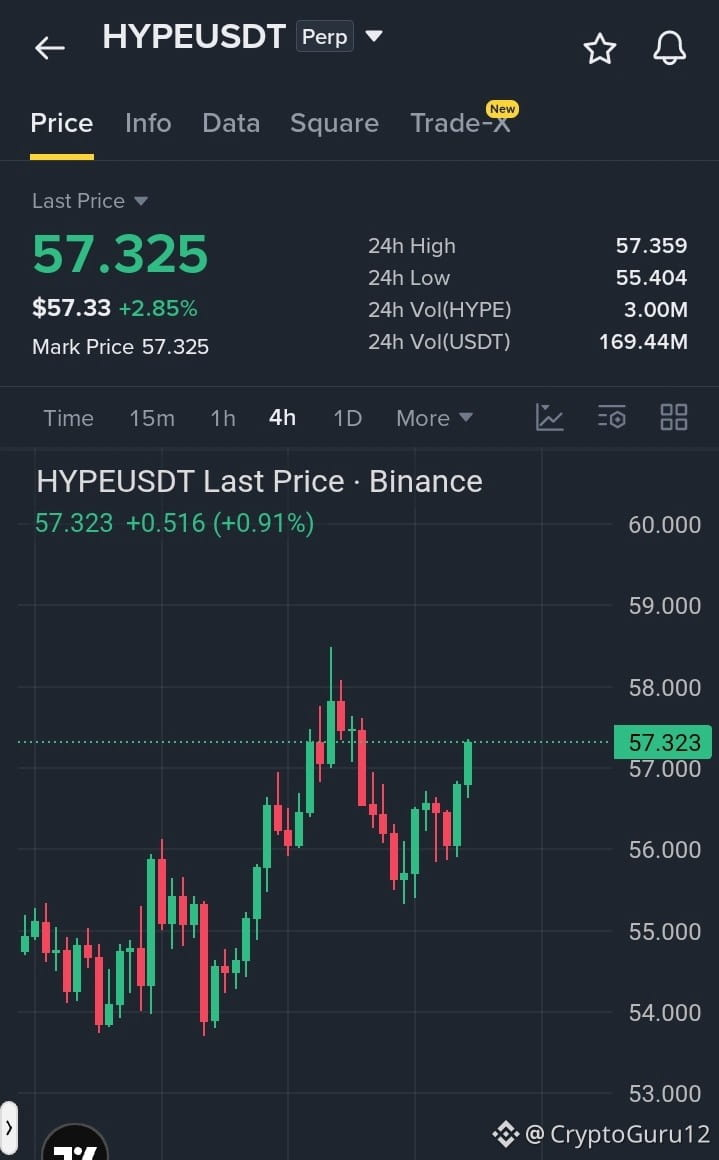Tap the Perp contract badge

click(x=325, y=36)
